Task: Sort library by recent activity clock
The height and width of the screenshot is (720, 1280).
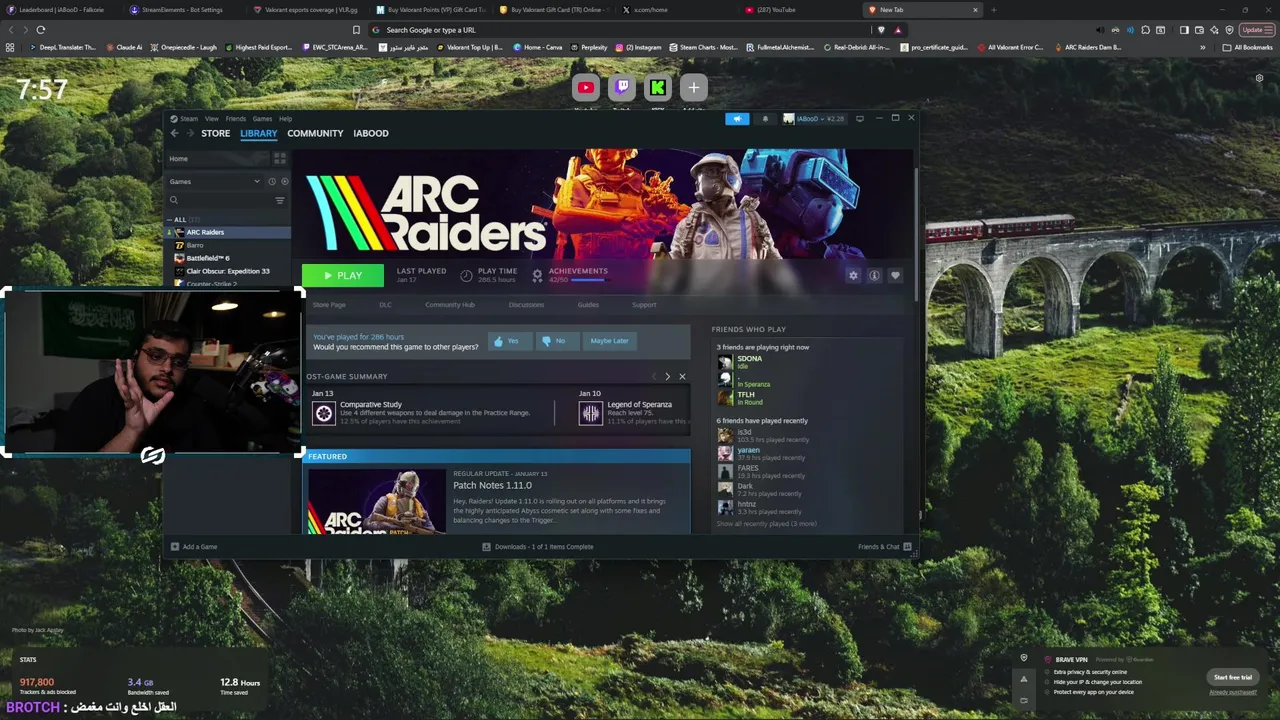Action: pos(271,181)
